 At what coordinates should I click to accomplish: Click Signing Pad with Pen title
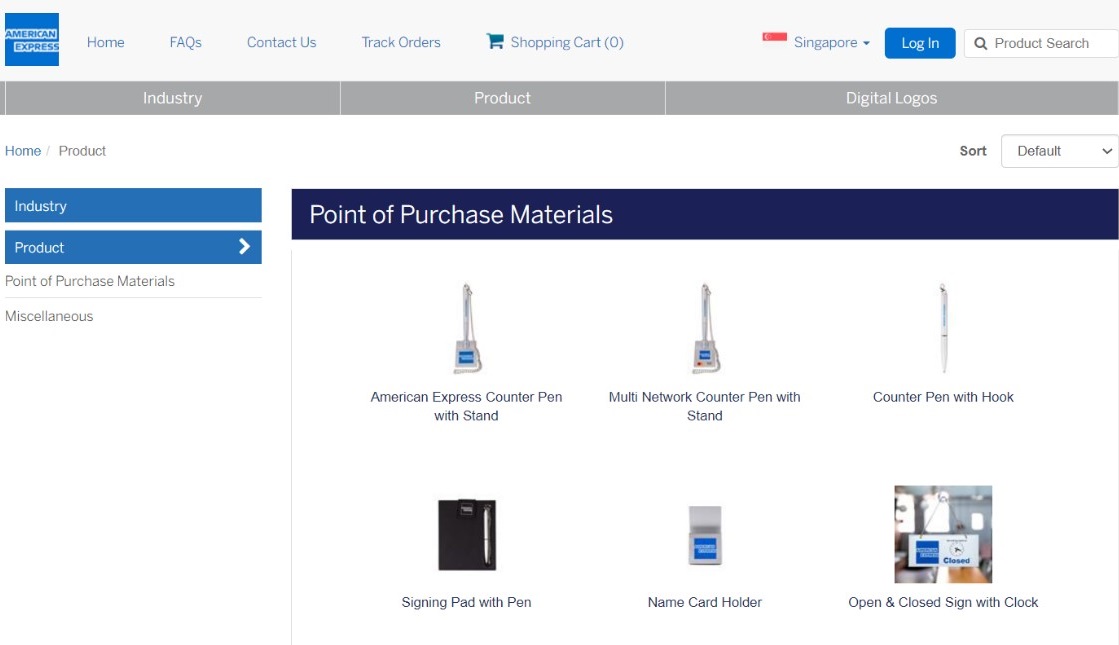(x=467, y=602)
